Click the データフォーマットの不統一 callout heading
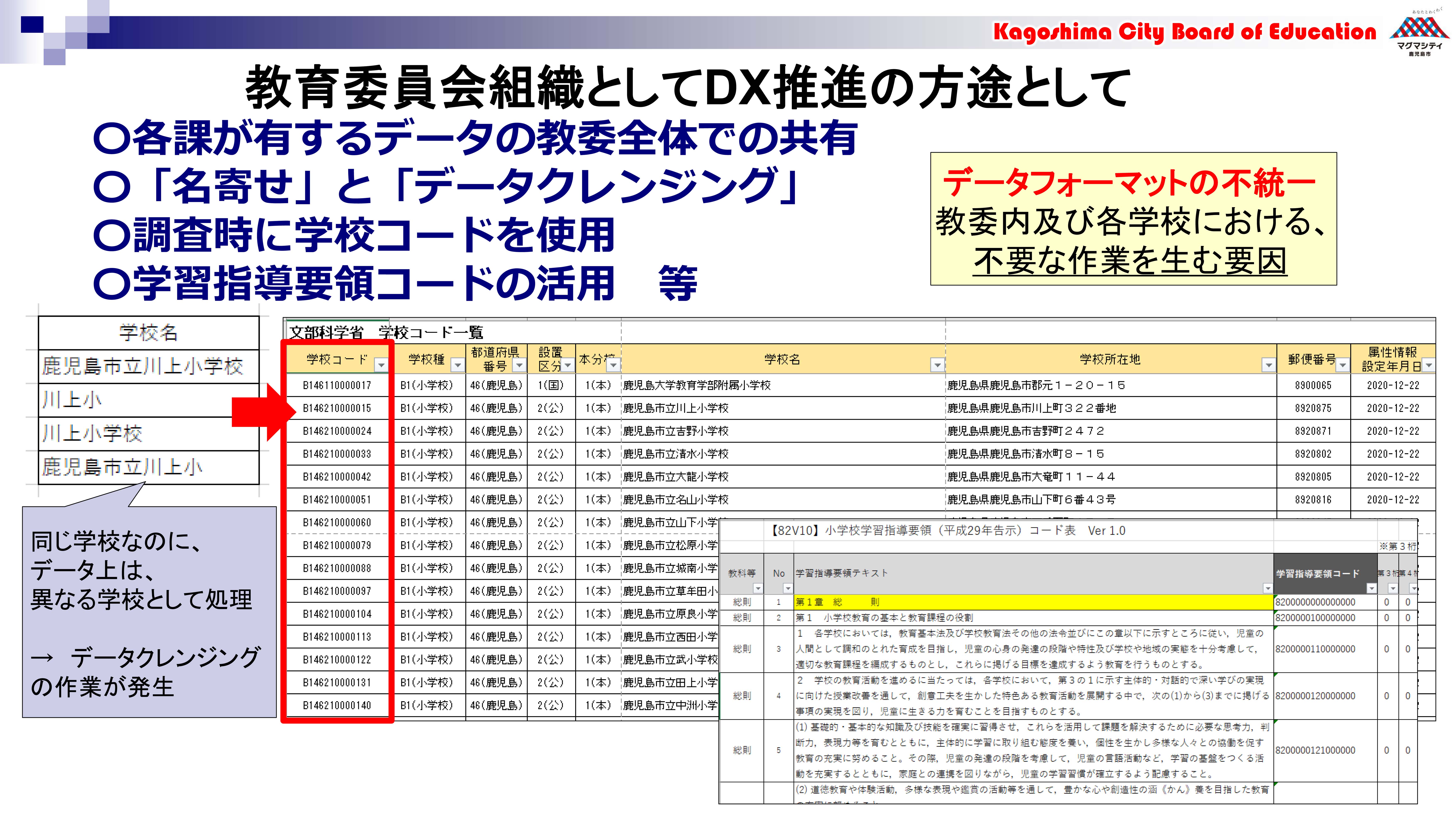 (x=1129, y=183)
